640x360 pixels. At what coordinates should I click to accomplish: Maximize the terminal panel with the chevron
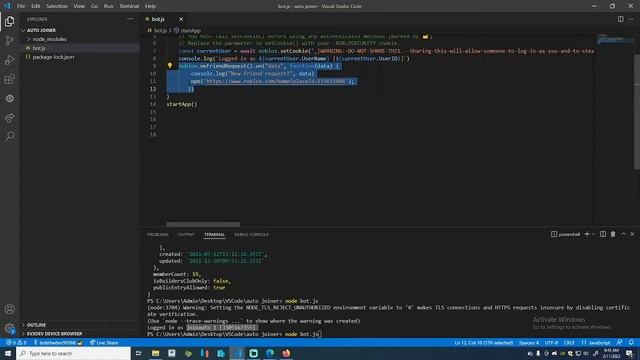tap(623, 234)
